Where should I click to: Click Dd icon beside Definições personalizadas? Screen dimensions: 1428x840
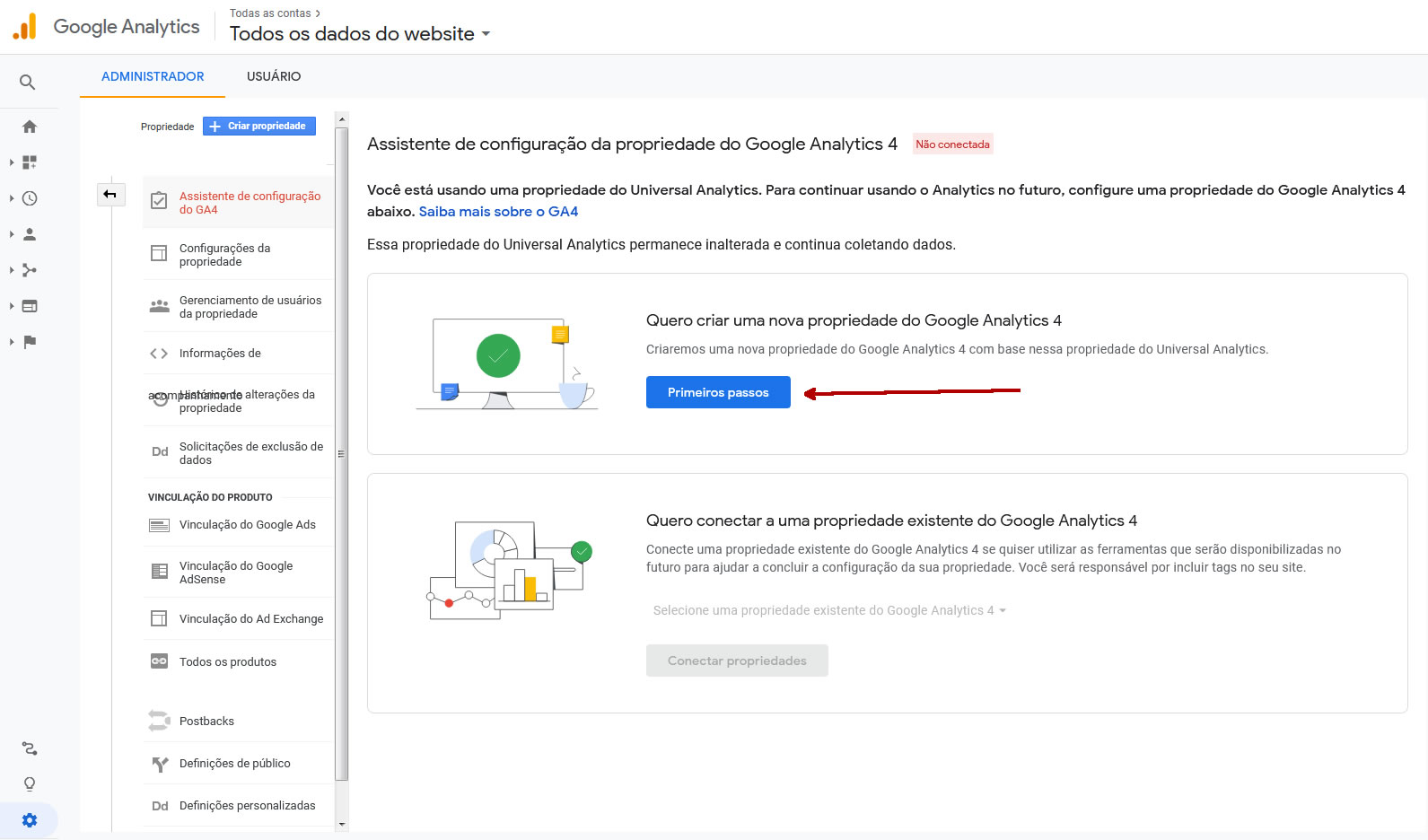[x=160, y=806]
